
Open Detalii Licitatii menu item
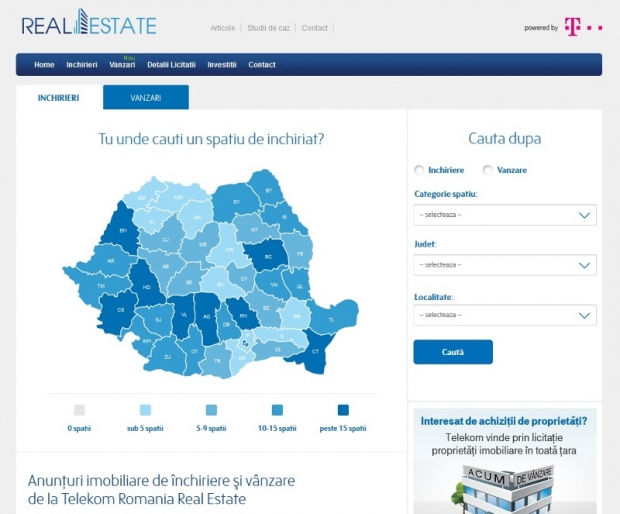(171, 64)
